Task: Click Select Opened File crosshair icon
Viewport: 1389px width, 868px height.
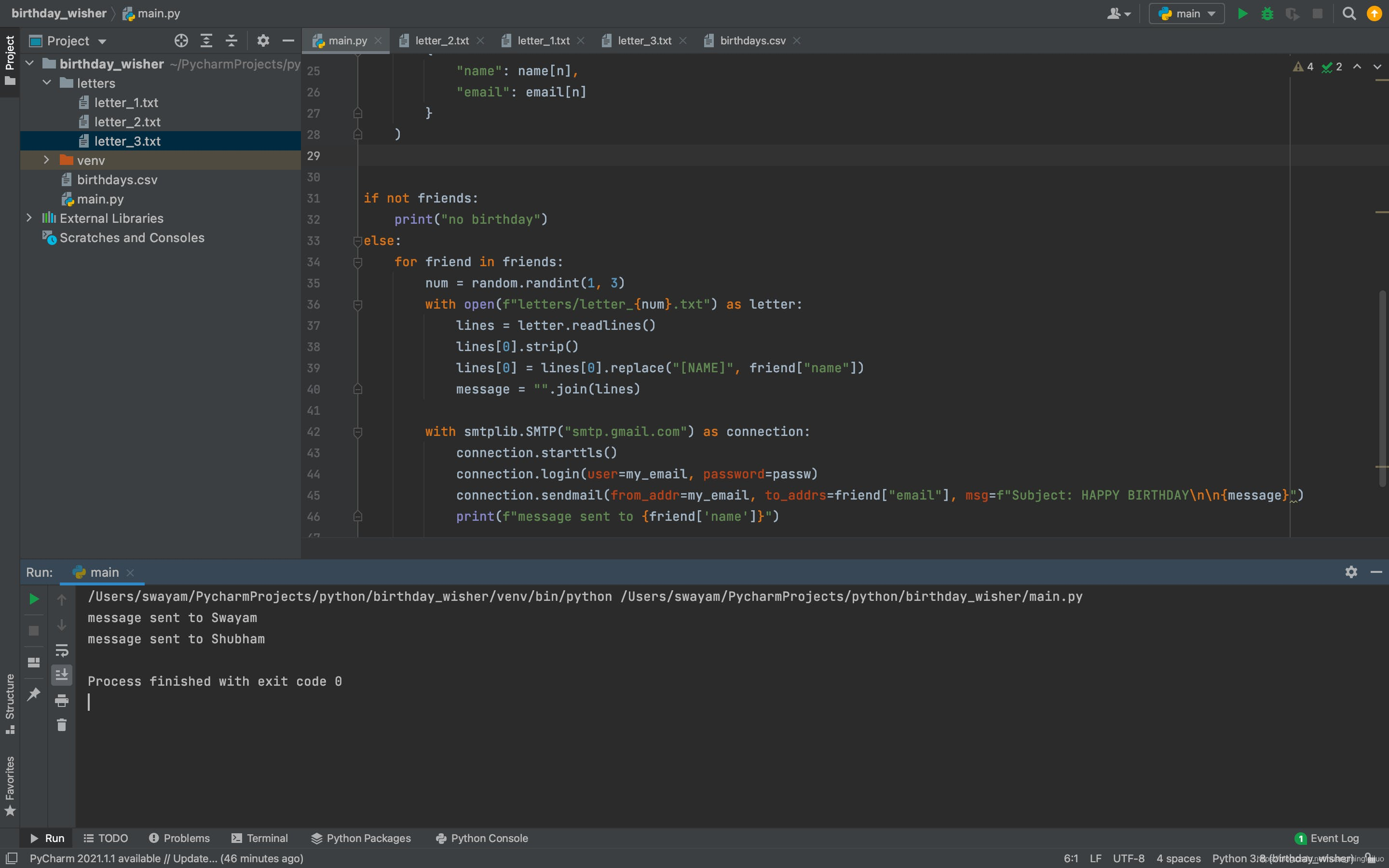Action: tap(181, 41)
